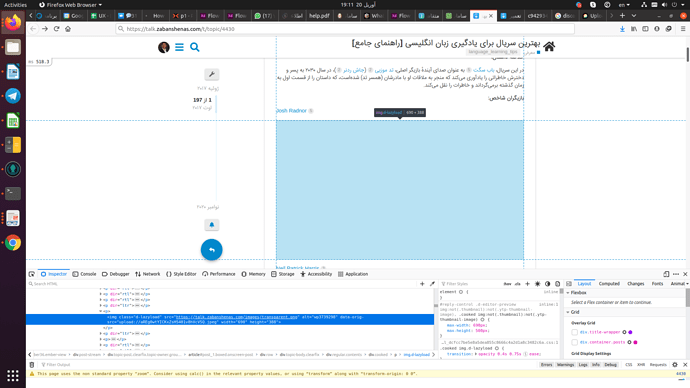Open Terminal from the dock

(x=13, y=194)
